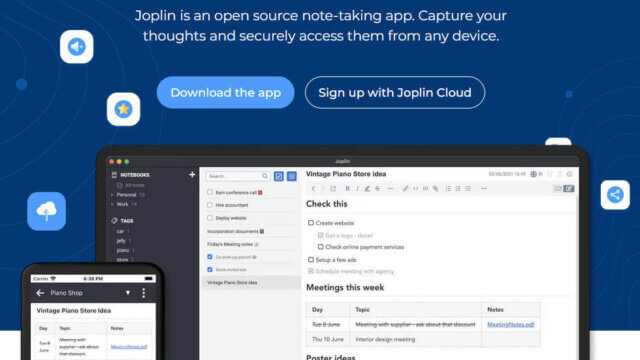
Task: Uncheck Schedule meeting with agency
Action: 311,271
